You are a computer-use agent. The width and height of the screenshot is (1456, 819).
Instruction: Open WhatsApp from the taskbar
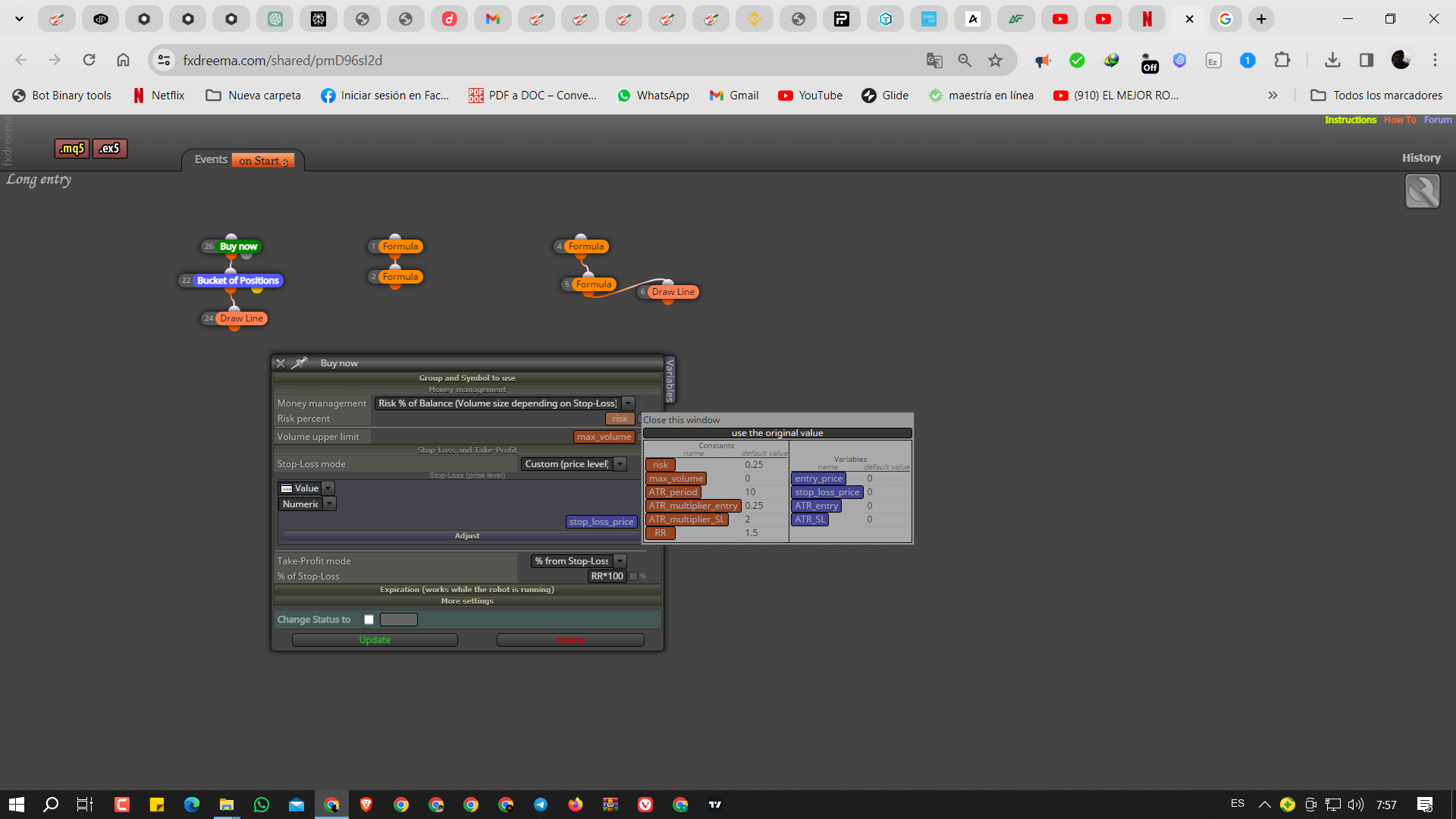[x=262, y=805]
